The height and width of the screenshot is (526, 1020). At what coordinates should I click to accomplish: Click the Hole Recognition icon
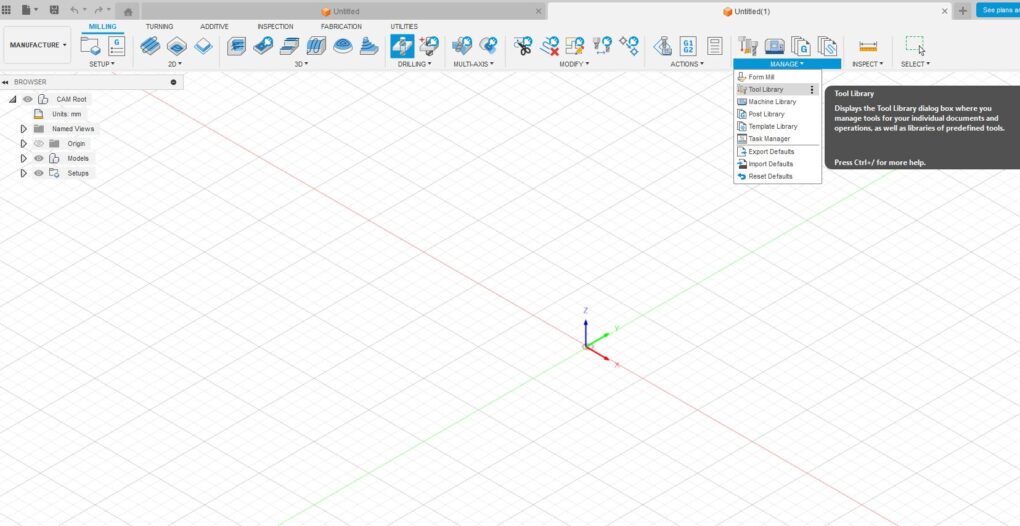pyautogui.click(x=429, y=46)
